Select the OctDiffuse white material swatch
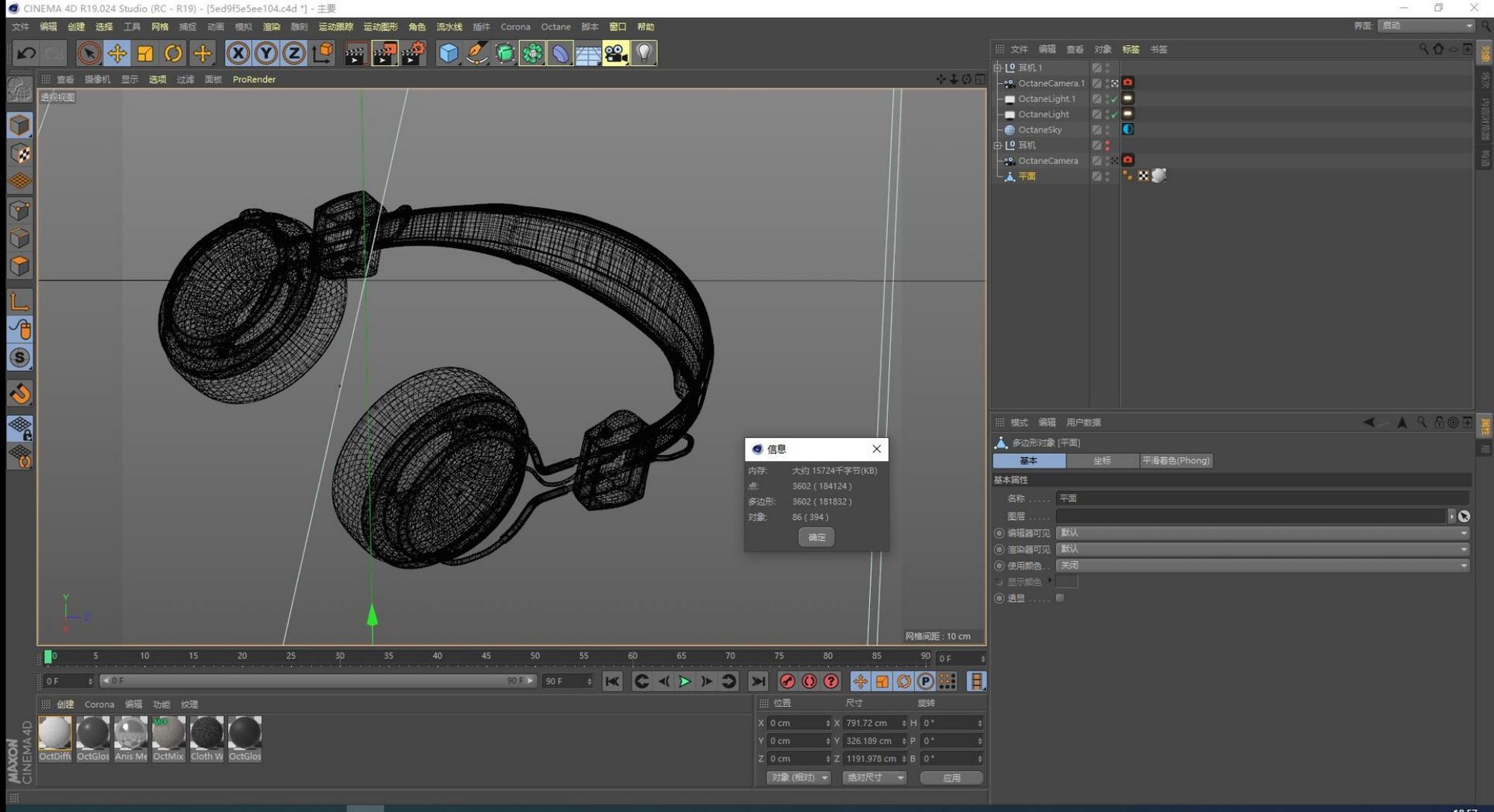1494x812 pixels. pyautogui.click(x=54, y=733)
